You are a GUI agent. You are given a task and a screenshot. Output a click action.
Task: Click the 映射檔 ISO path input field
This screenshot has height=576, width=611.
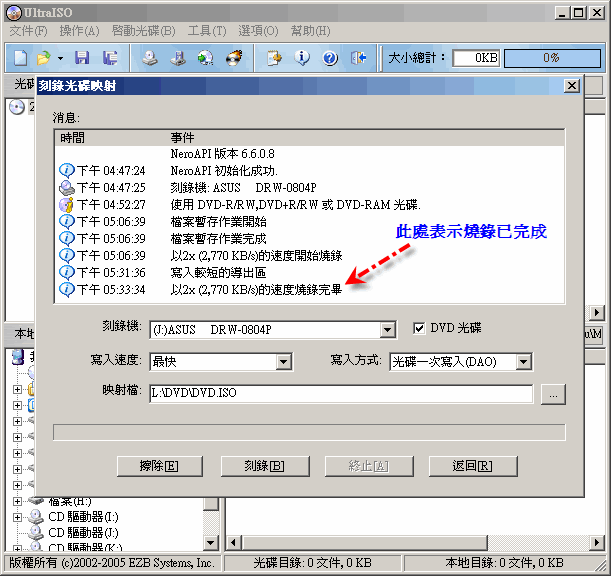(x=340, y=395)
